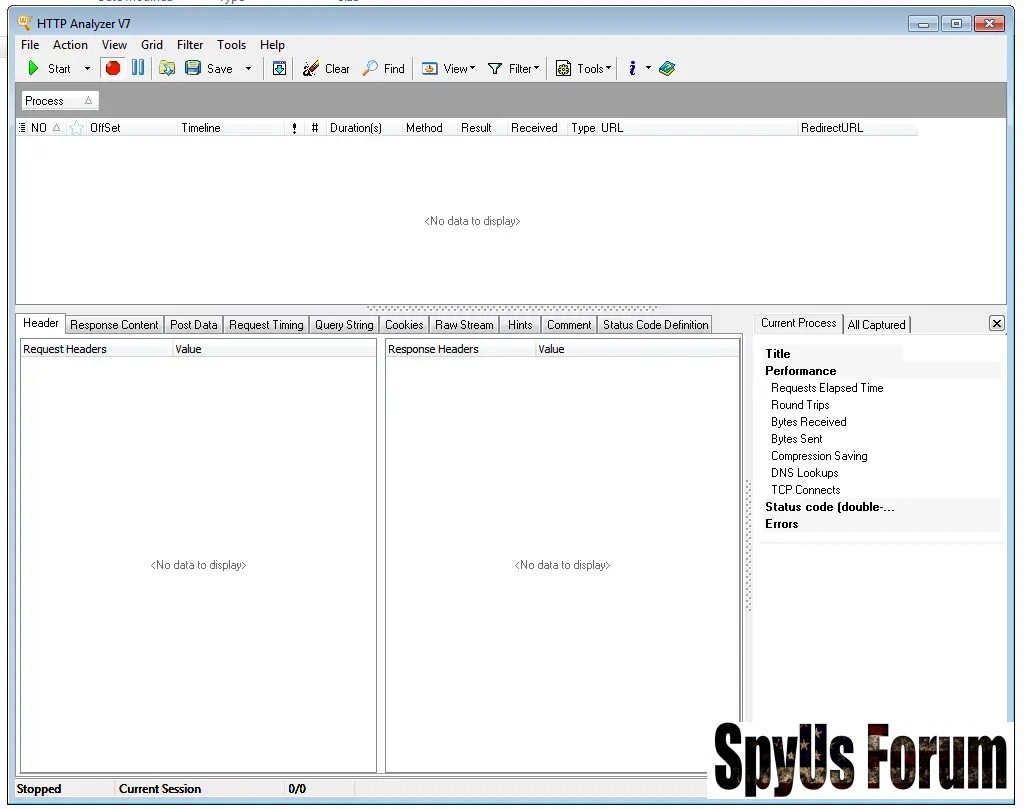Switch to the Raw Stream tab
The height and width of the screenshot is (809, 1024).
coord(464,325)
